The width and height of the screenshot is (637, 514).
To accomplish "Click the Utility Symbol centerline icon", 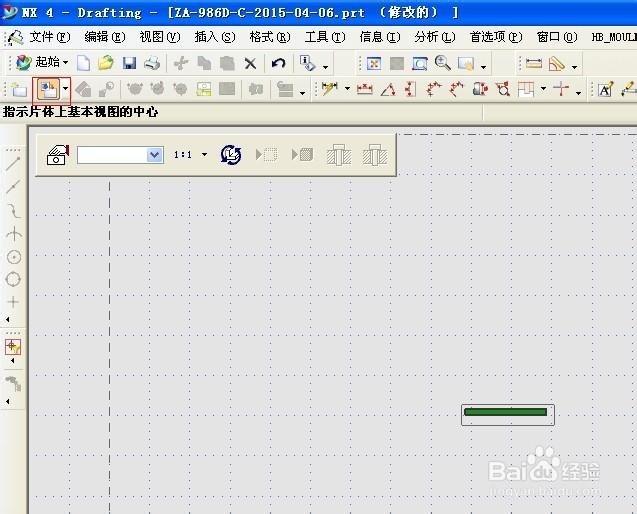I will 561,89.
